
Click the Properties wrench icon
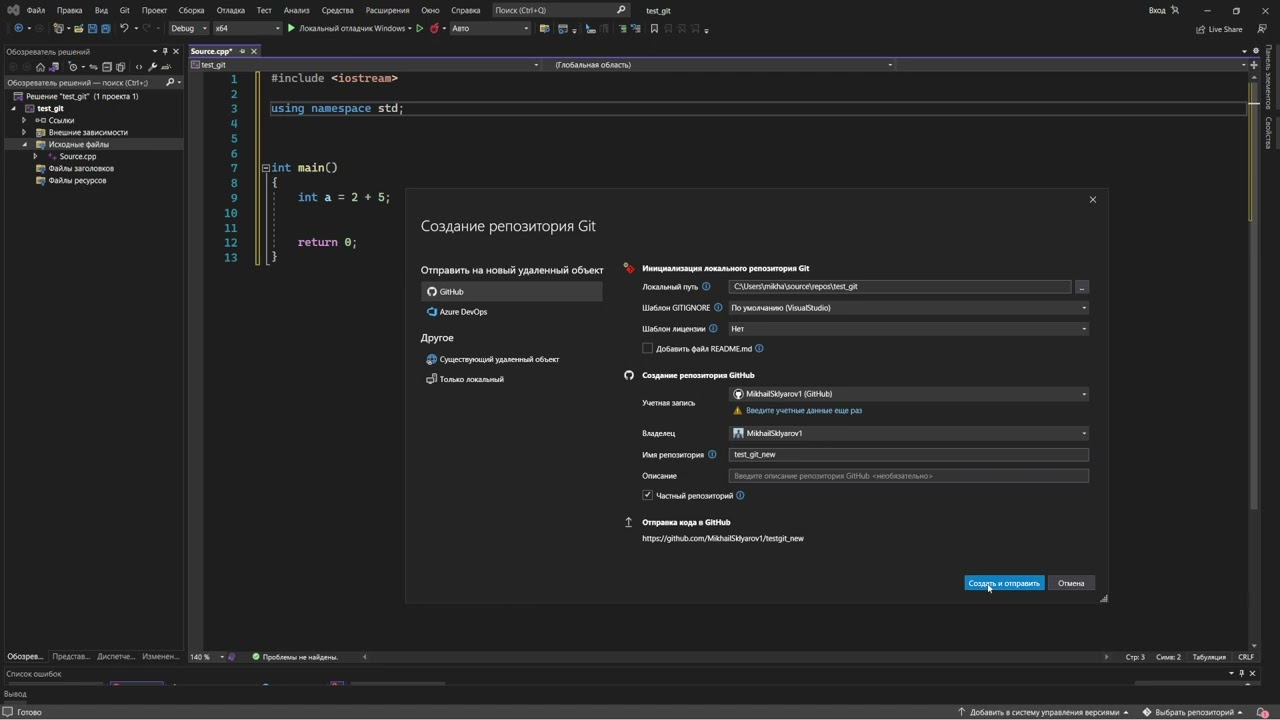[152, 67]
